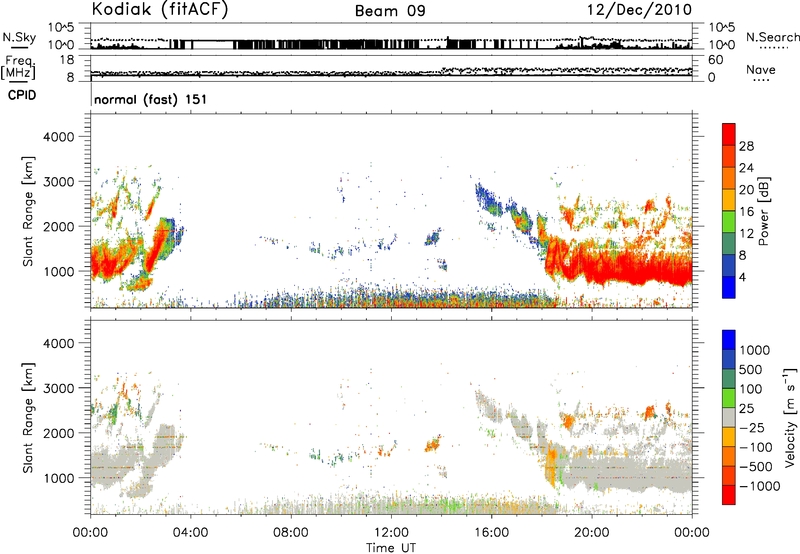Click the 'Freq. [MHz]' axis label

pyautogui.click(x=19, y=68)
